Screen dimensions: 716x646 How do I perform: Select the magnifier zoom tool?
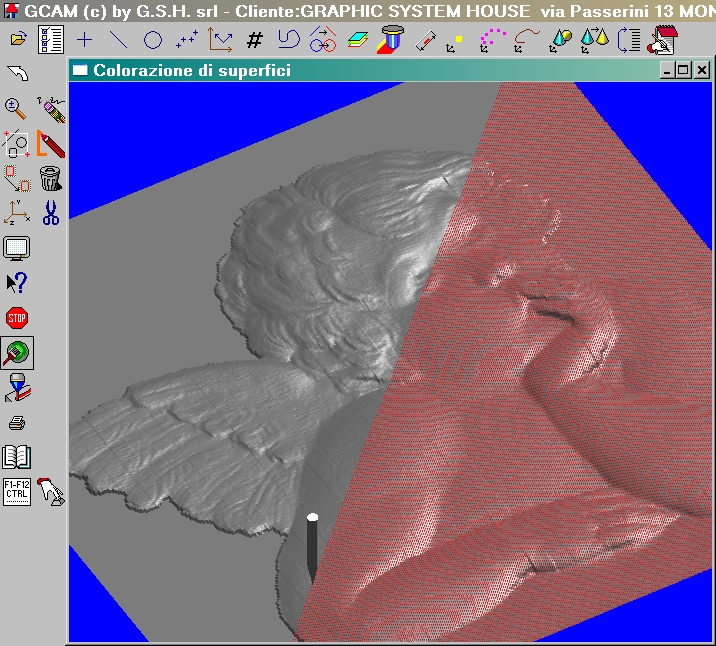point(16,109)
